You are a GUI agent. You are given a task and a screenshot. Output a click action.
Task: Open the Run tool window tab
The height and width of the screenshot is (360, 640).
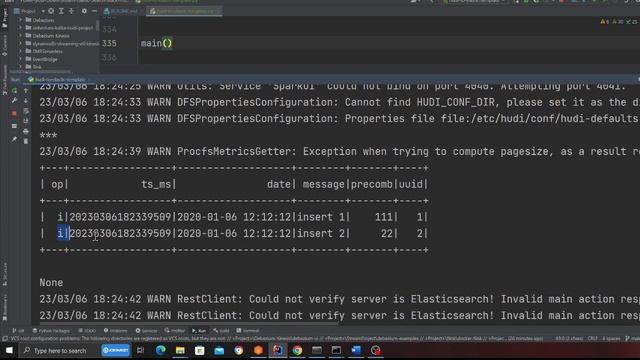(x=199, y=331)
